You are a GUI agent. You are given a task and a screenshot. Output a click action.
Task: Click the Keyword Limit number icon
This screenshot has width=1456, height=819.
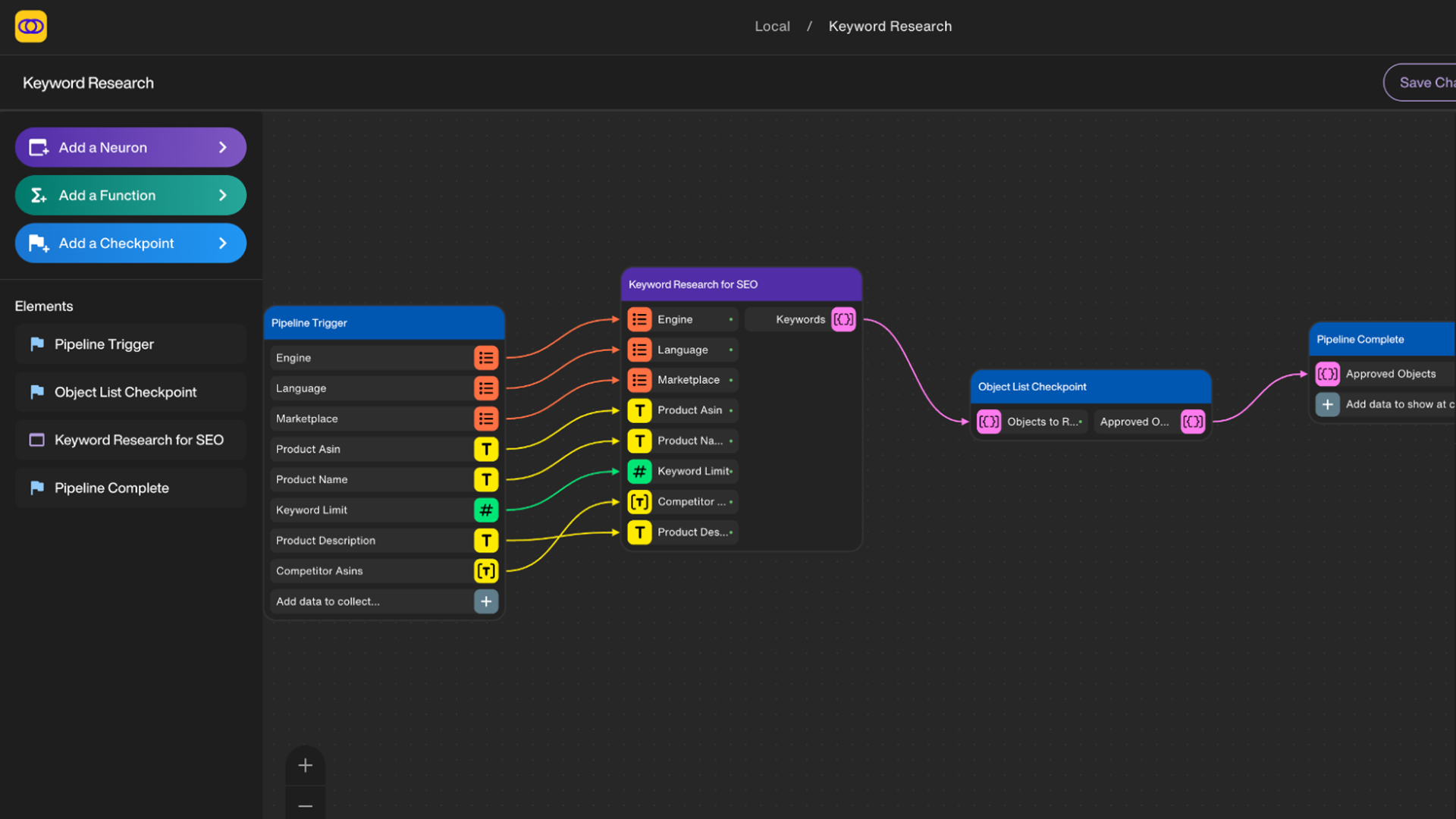486,510
